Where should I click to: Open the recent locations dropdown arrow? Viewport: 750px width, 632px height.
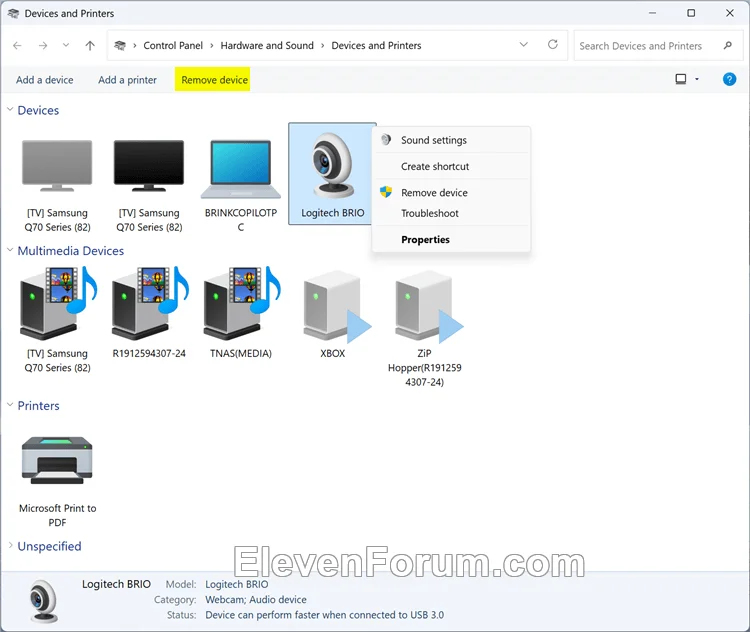point(66,45)
